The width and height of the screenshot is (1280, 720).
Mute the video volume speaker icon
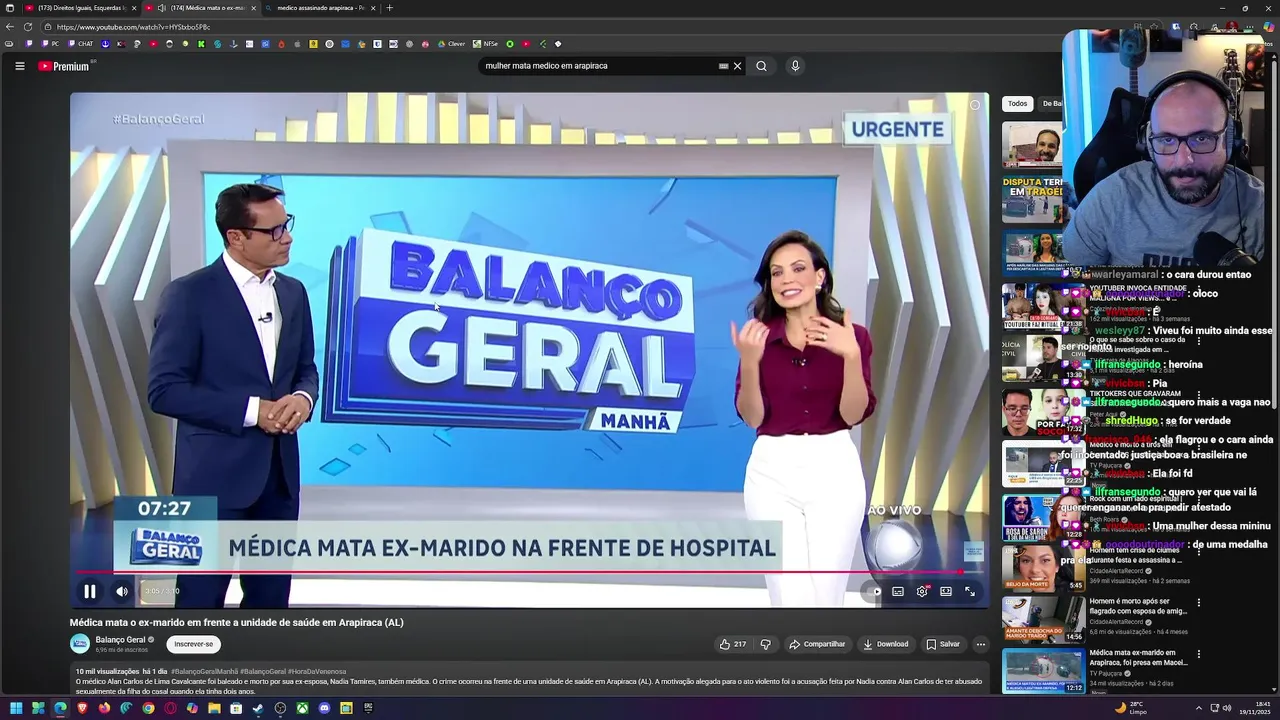click(x=122, y=591)
